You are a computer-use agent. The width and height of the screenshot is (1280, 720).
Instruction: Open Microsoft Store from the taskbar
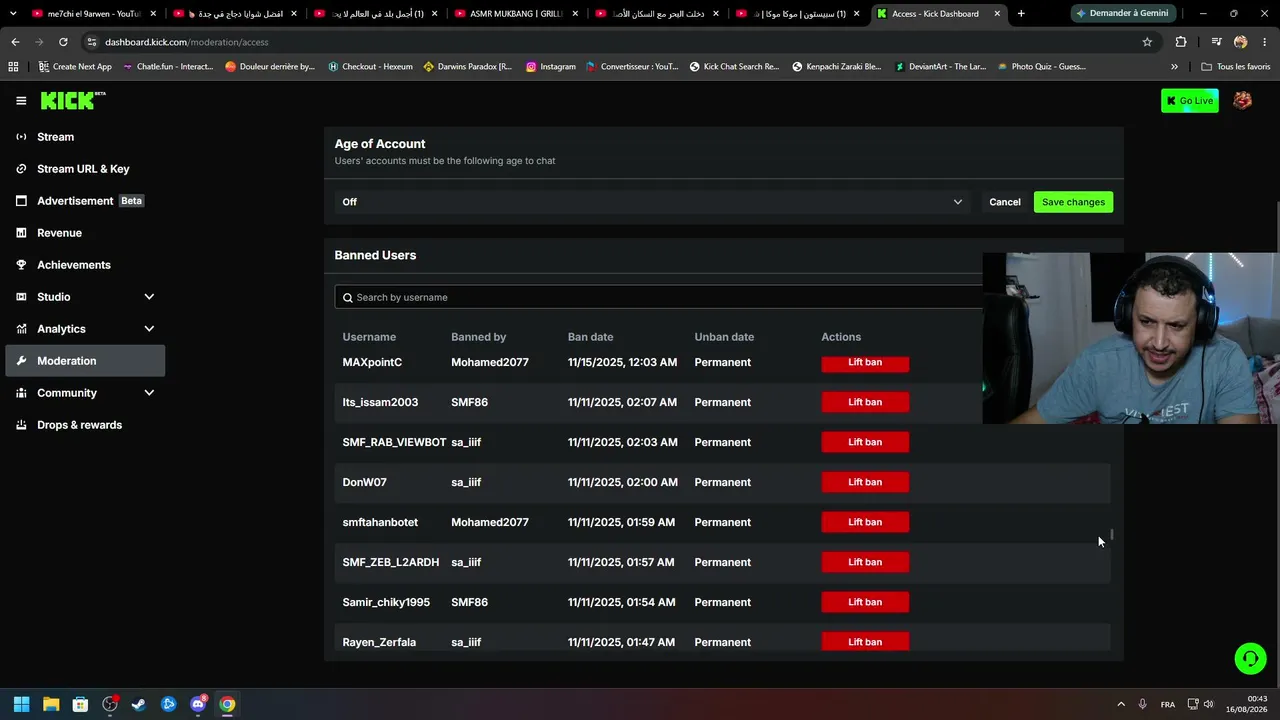click(x=80, y=704)
